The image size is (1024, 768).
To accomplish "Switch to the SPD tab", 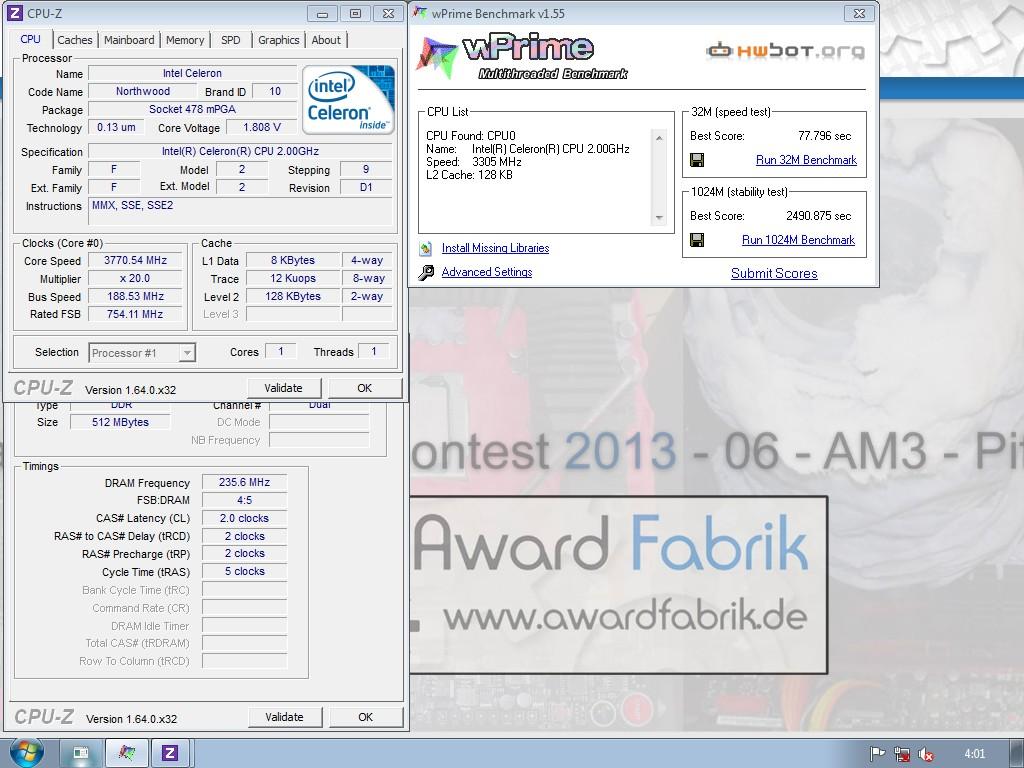I will pos(231,40).
